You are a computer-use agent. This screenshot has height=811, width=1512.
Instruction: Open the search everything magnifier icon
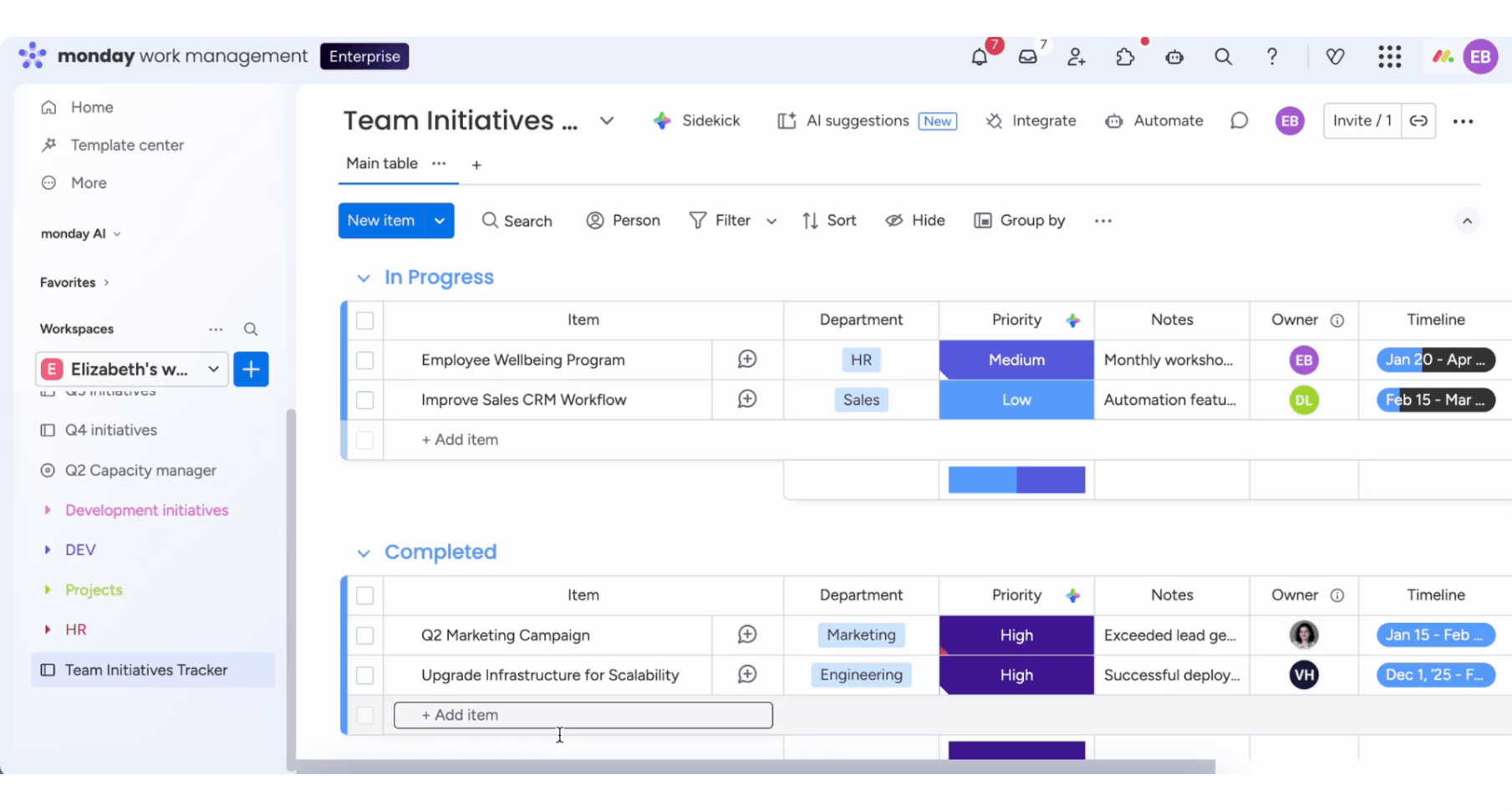(1223, 57)
